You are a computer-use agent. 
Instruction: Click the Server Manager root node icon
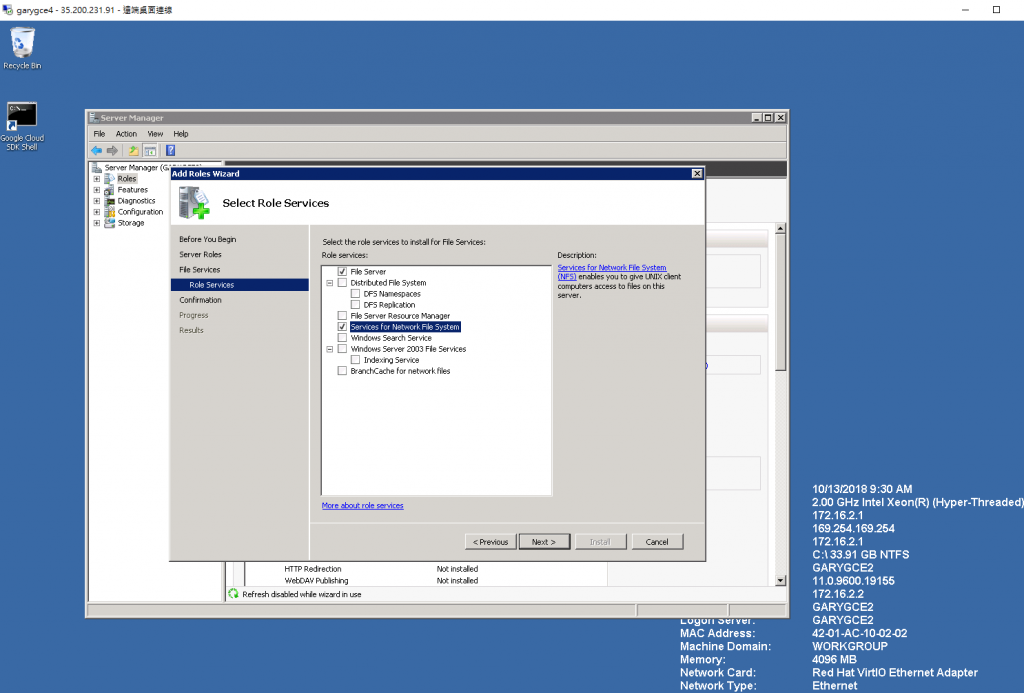97,167
